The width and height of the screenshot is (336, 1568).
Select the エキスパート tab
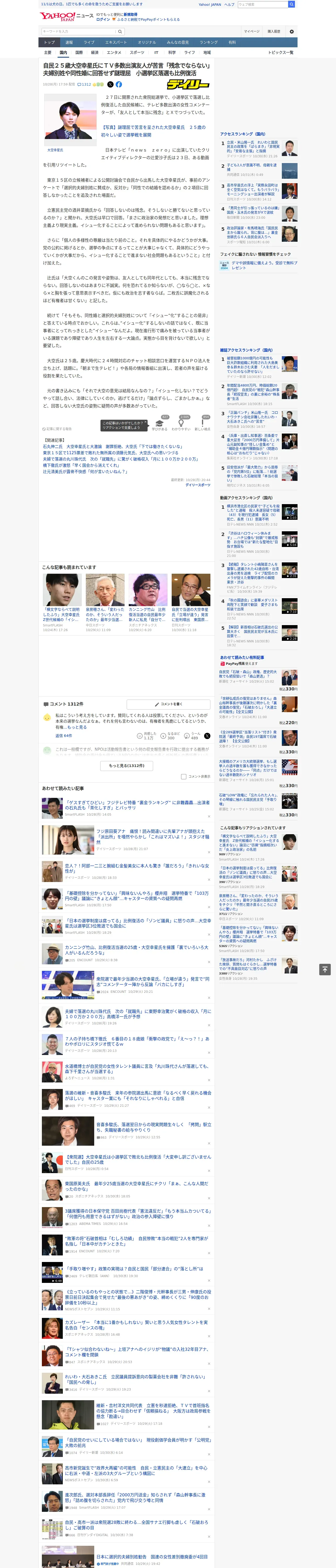coord(116,43)
